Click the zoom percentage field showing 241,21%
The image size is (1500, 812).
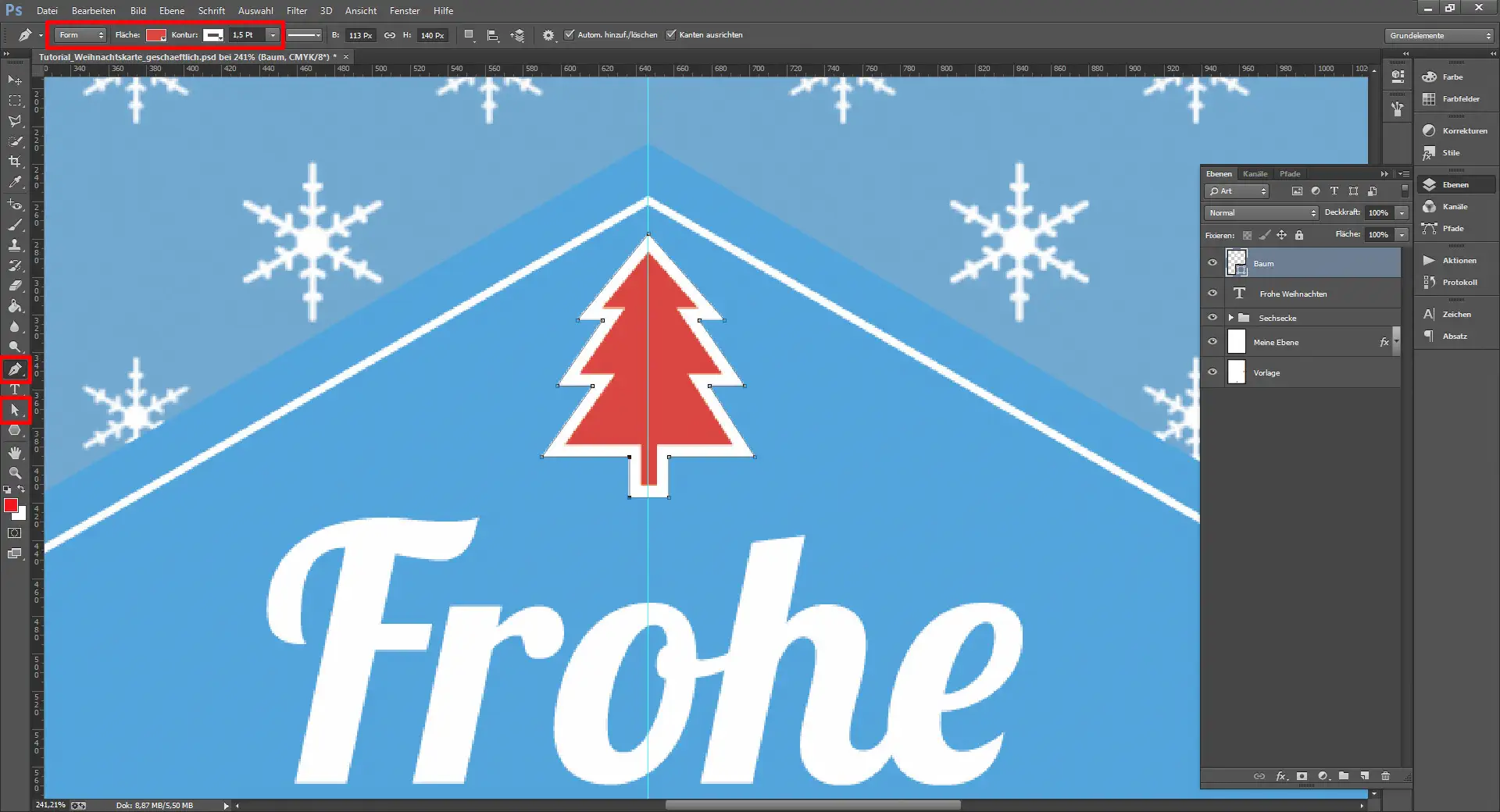tap(51, 805)
